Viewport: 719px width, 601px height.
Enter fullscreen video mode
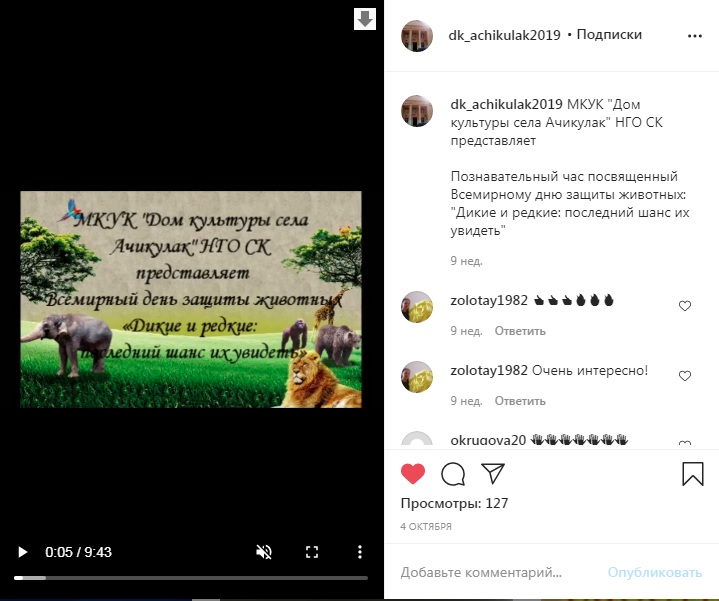pos(312,552)
